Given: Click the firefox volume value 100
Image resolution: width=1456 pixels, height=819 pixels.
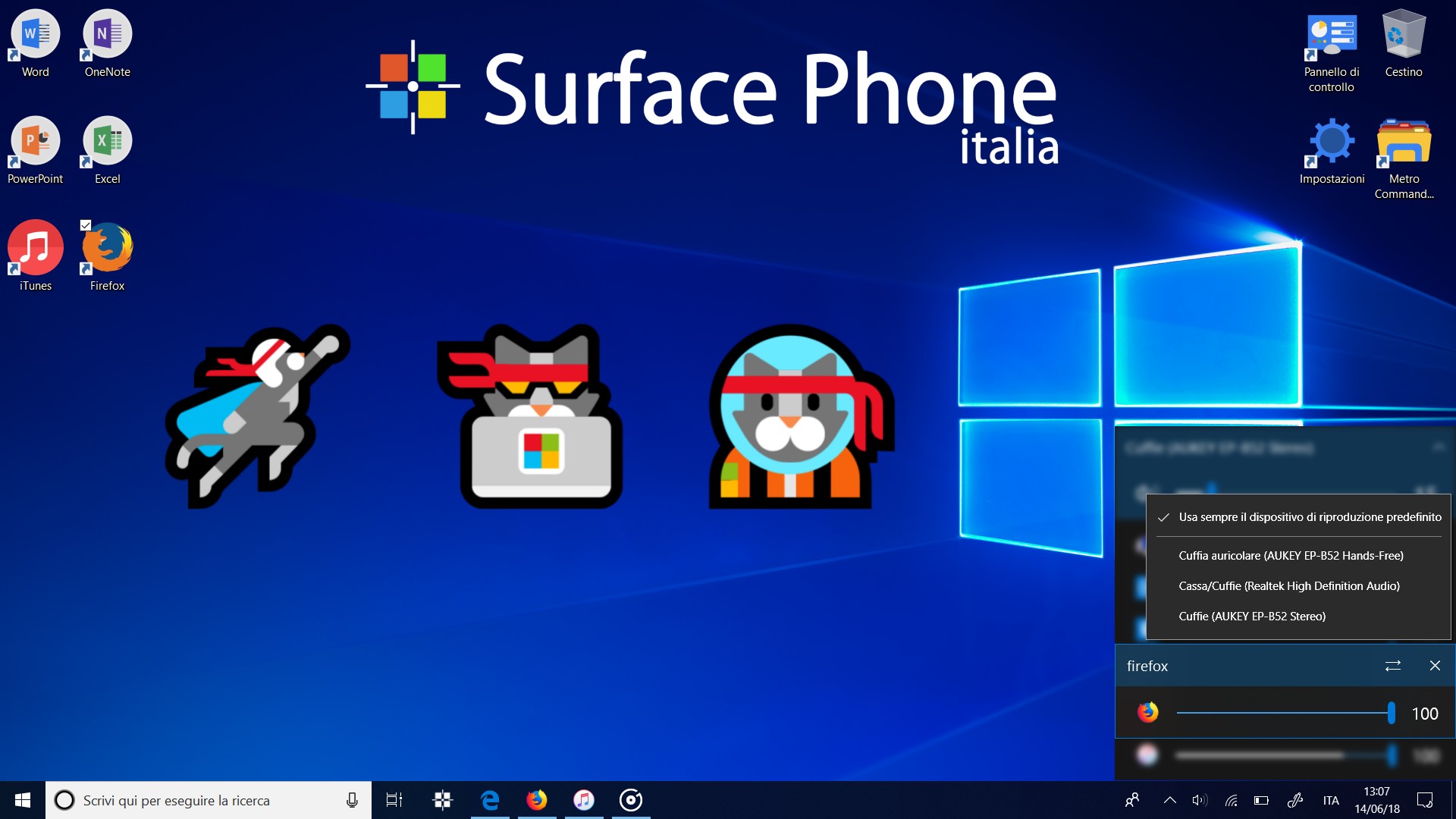Looking at the screenshot, I should click(x=1425, y=714).
